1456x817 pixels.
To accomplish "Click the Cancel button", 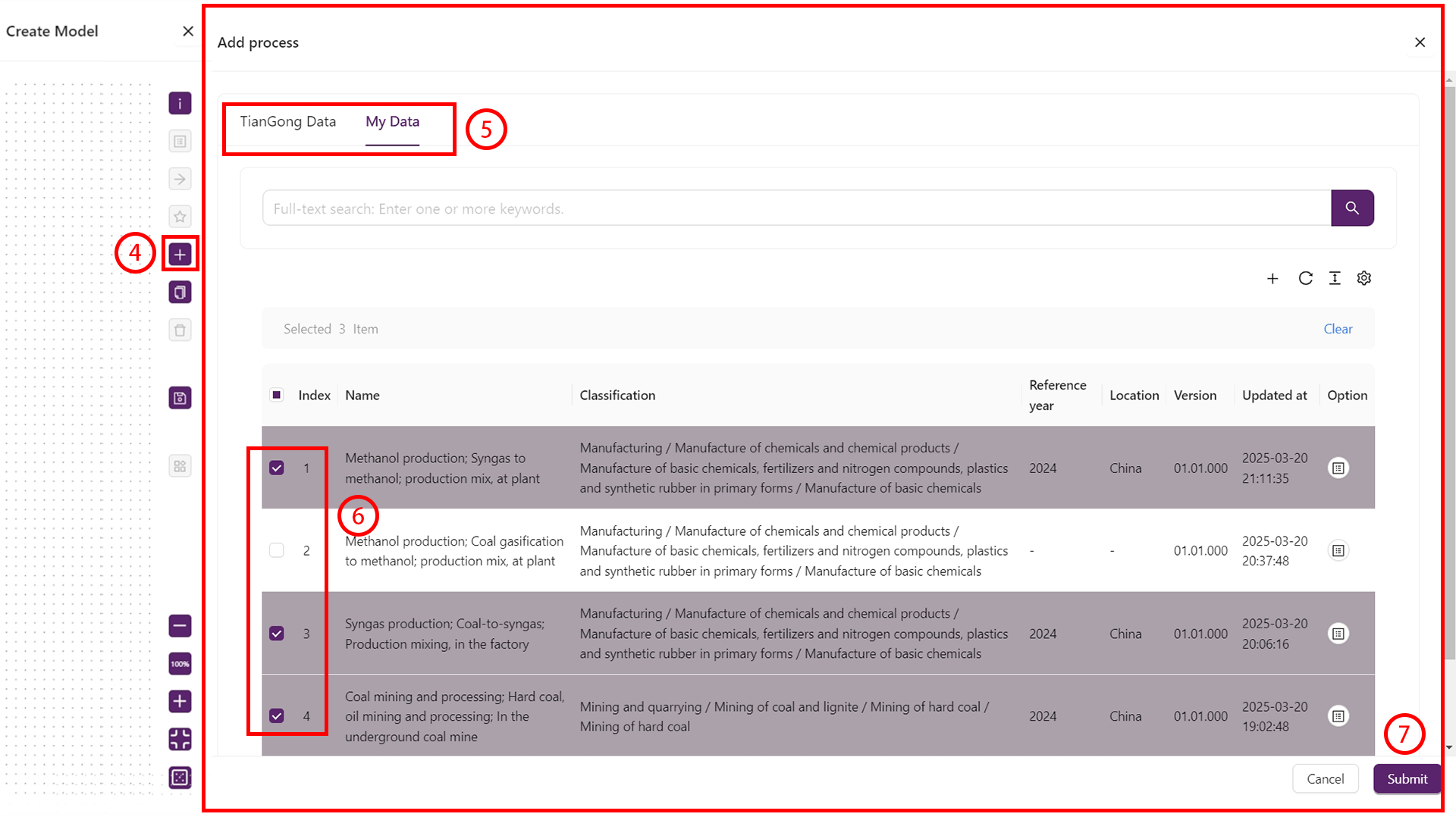I will pos(1325,778).
